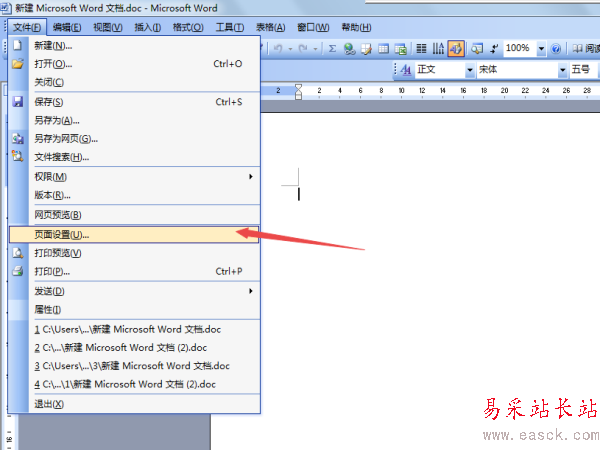Click the Save floppy icon in File menu
600x450 pixels.
[18, 102]
